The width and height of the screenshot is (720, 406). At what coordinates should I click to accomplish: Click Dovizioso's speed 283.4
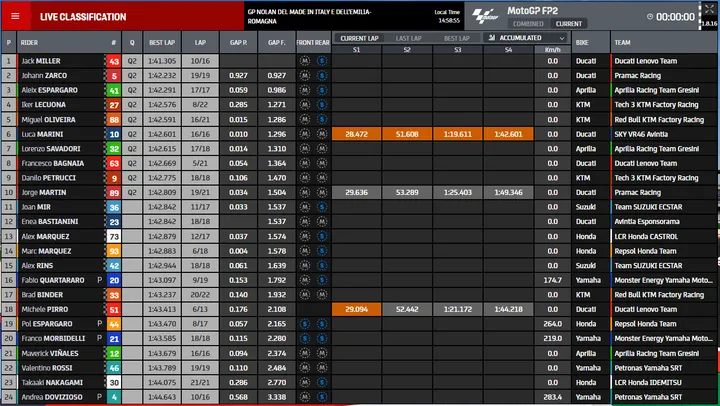pyautogui.click(x=552, y=397)
